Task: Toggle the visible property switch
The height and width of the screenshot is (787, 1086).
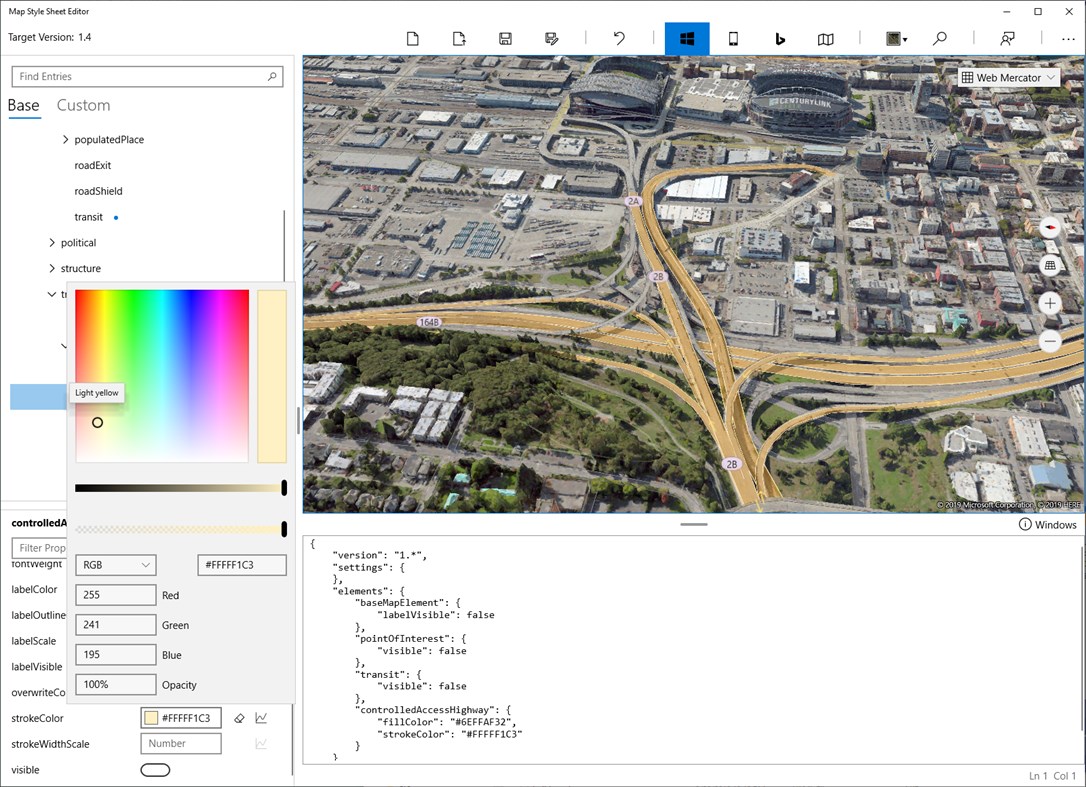Action: (155, 770)
